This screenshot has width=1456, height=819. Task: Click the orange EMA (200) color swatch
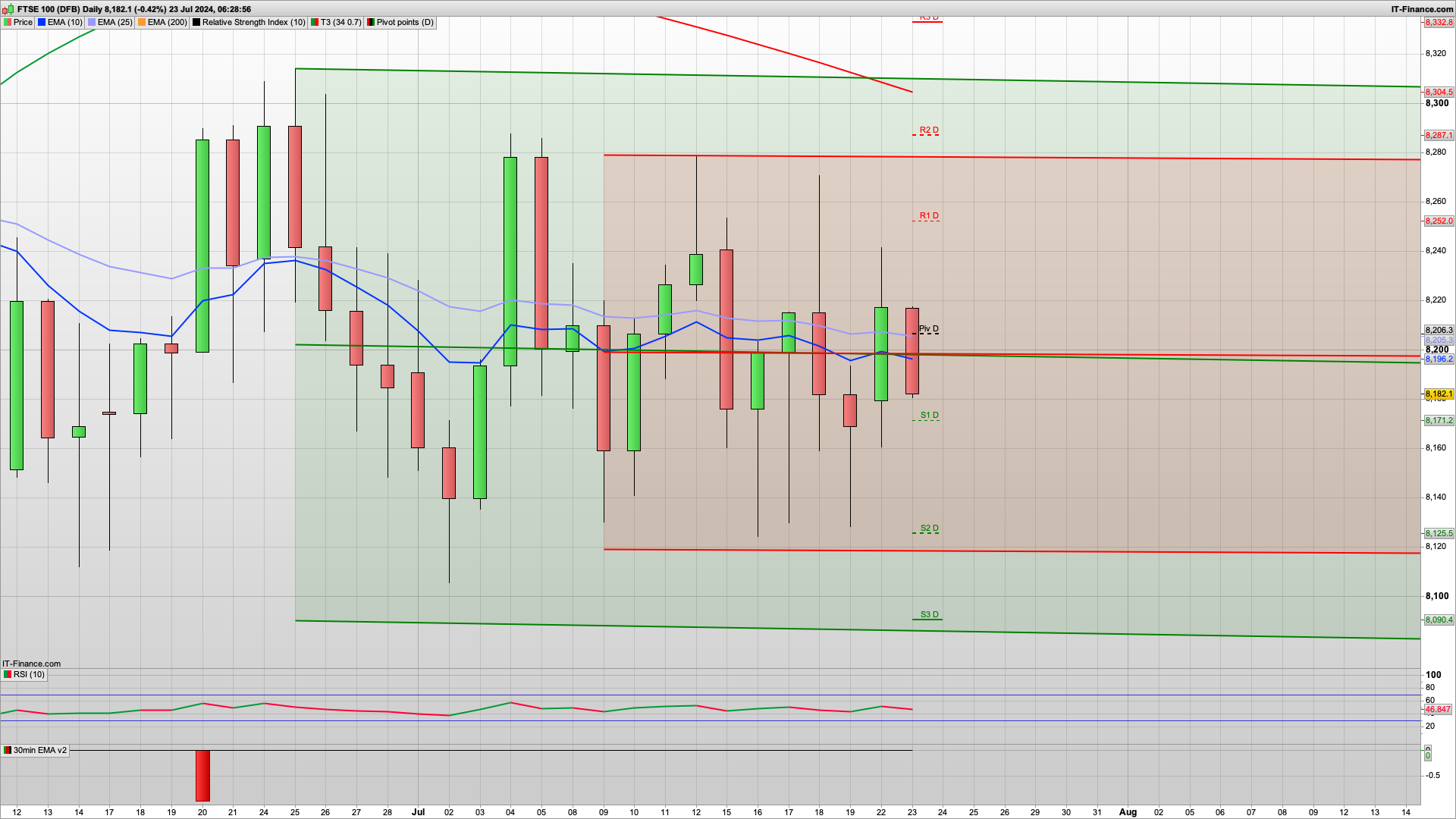(142, 22)
